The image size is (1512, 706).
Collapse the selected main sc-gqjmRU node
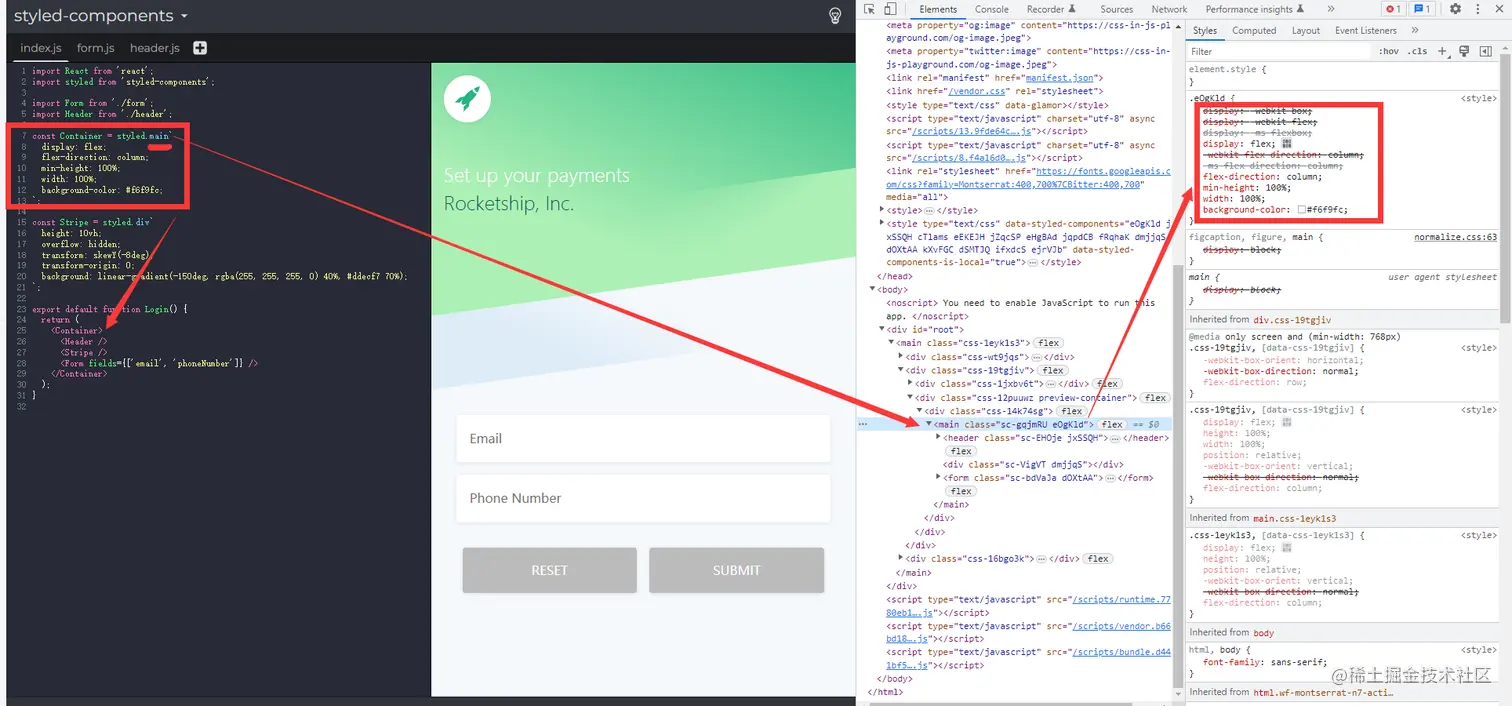[x=928, y=424]
